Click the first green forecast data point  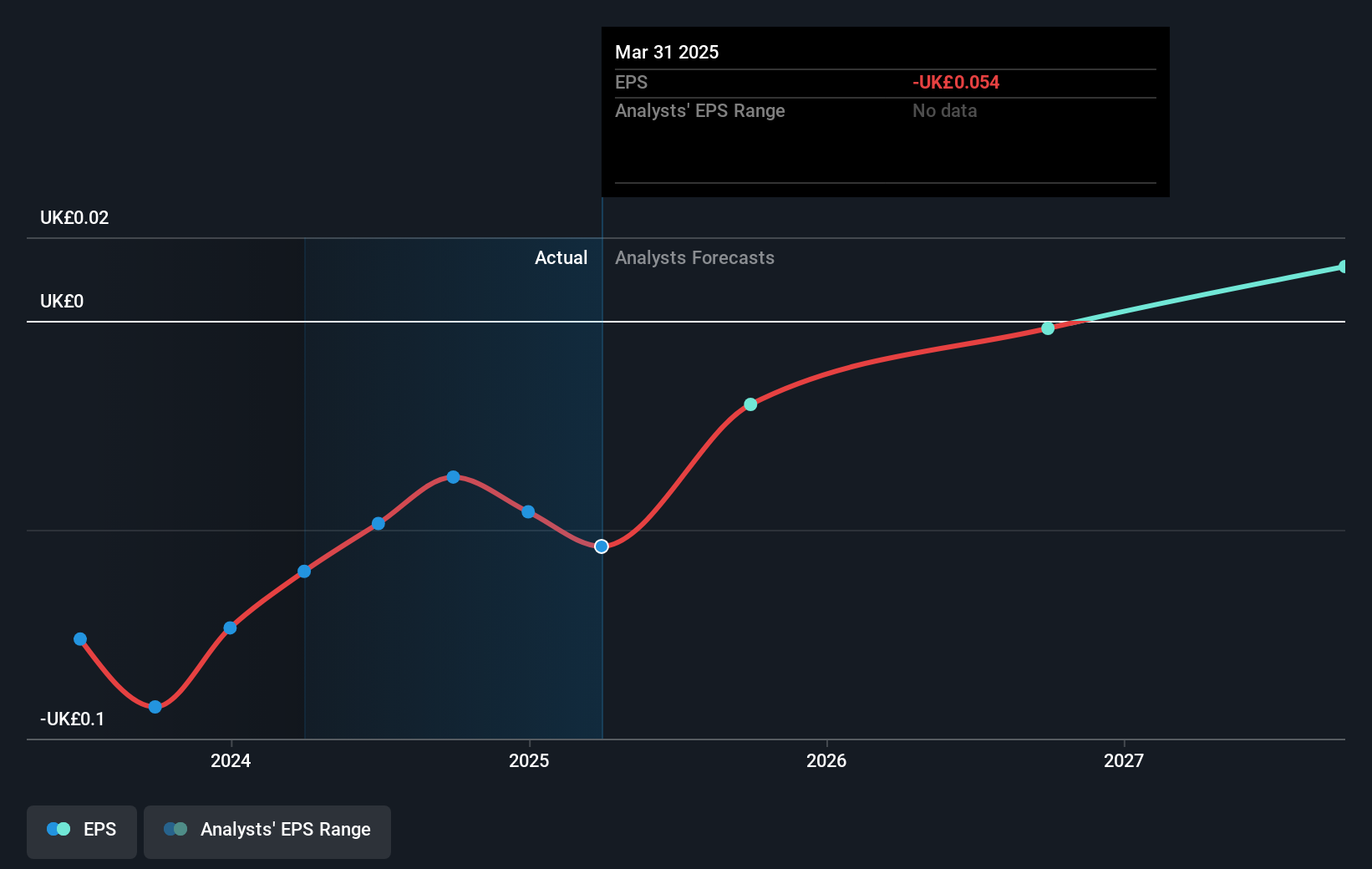click(x=750, y=404)
